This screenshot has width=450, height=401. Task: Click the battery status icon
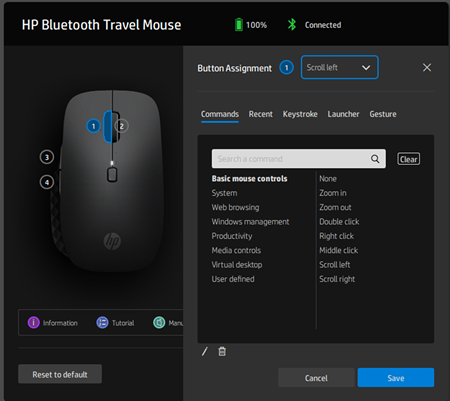click(x=239, y=25)
